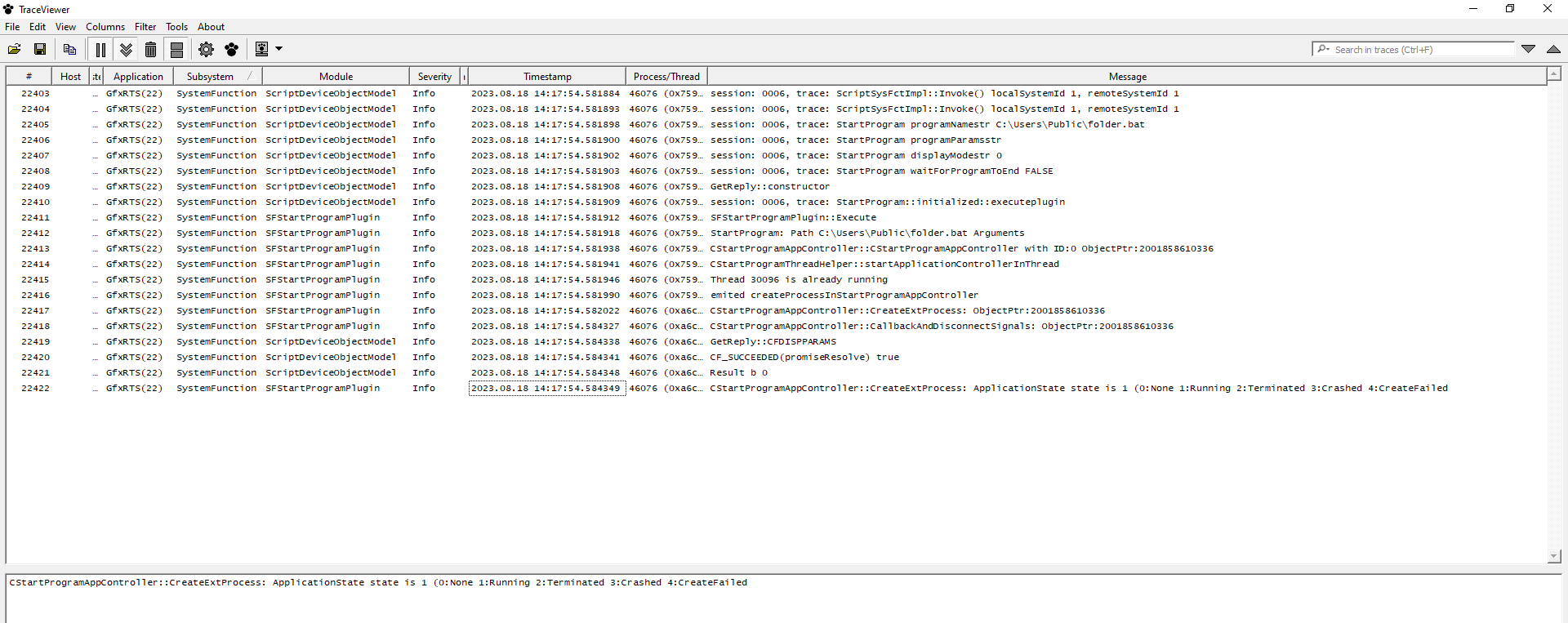Toggle the pause tracing button
Screen dimensions: 1568x623
[x=100, y=50]
